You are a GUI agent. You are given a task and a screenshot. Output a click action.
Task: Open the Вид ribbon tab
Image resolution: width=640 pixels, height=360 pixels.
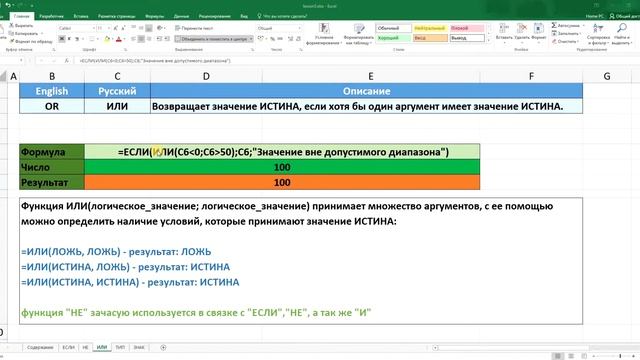pos(244,16)
